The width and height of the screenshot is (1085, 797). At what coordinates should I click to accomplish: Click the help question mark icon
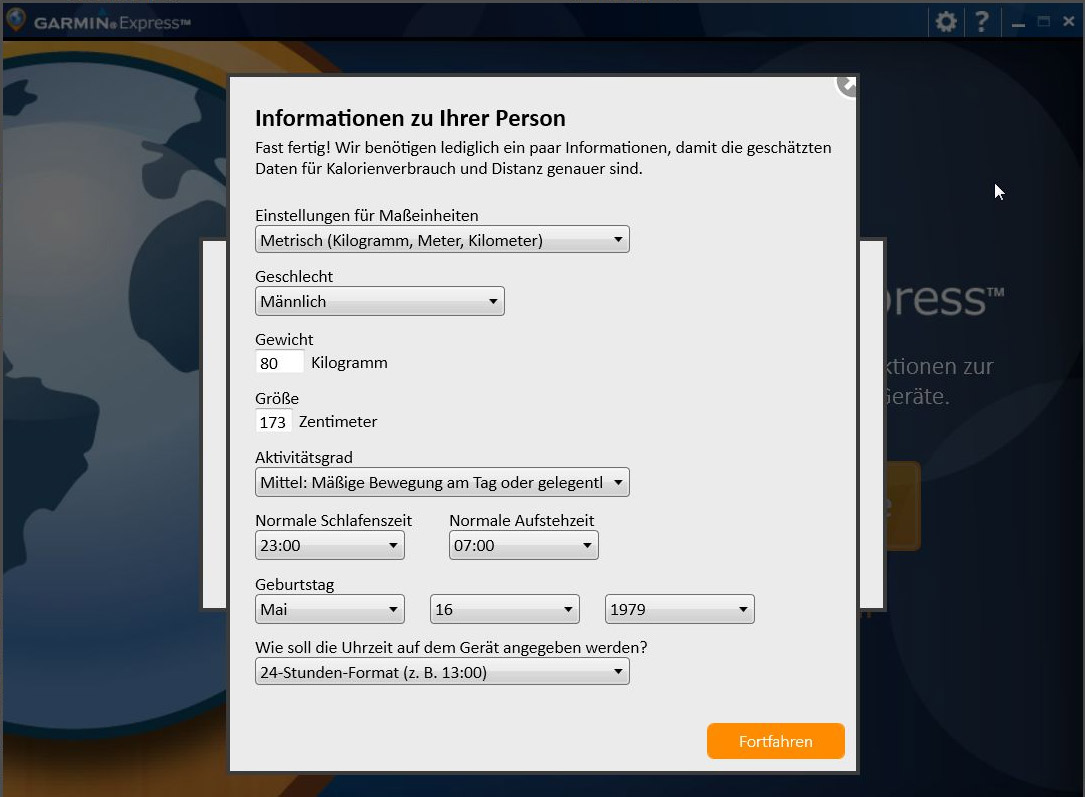[x=982, y=22]
